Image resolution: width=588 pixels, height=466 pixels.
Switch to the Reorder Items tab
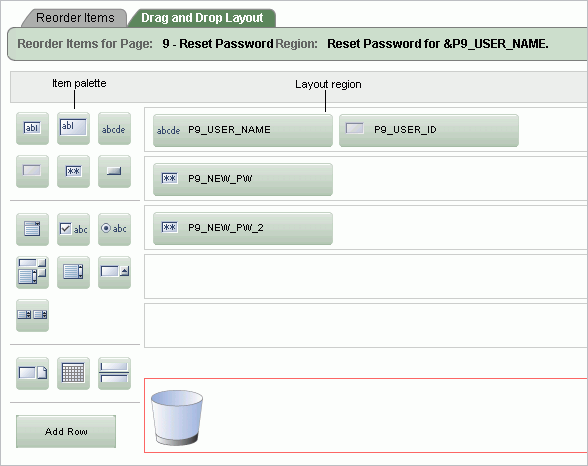75,18
